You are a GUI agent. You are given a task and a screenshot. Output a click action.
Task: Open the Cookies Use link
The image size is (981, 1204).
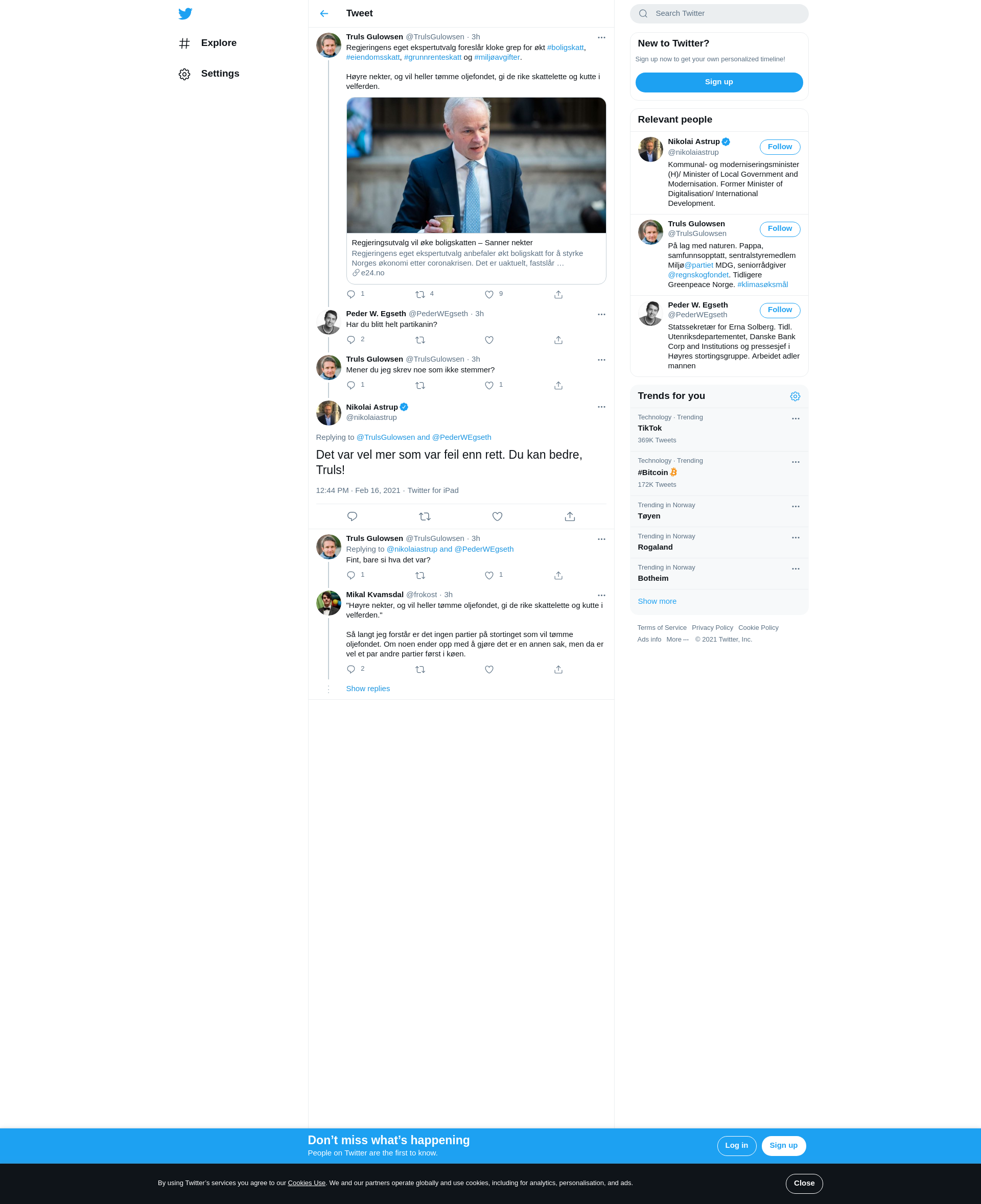(x=306, y=1183)
